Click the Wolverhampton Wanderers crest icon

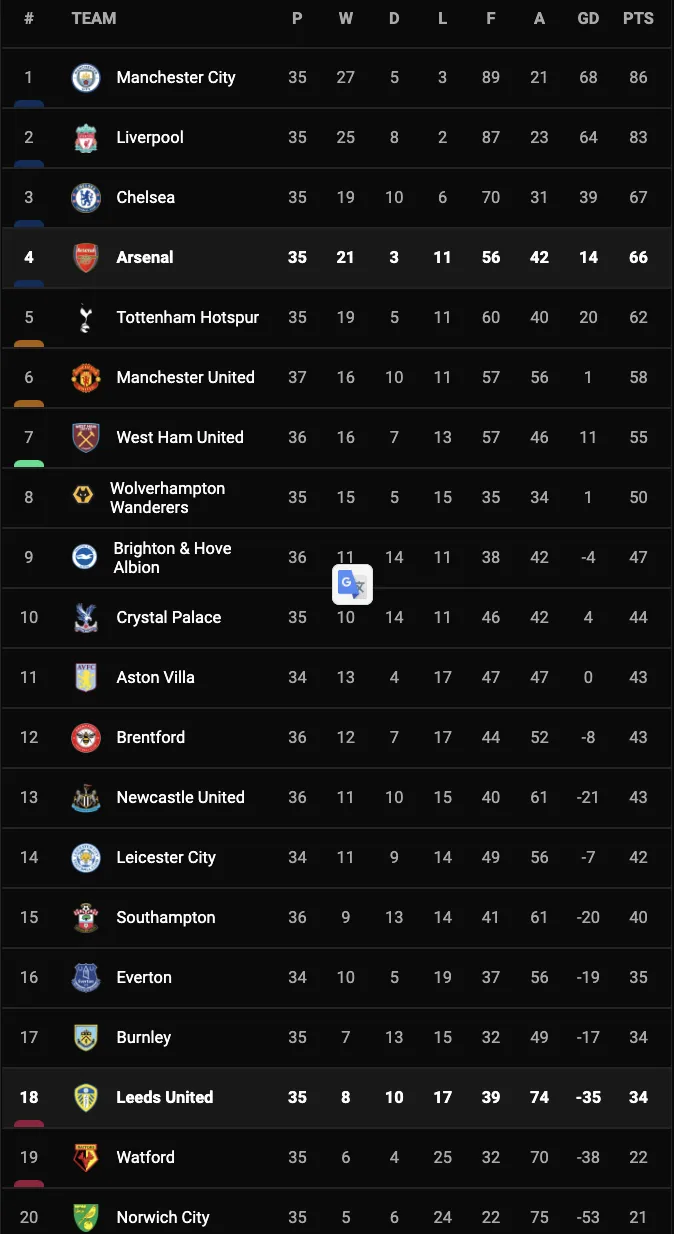(84, 497)
